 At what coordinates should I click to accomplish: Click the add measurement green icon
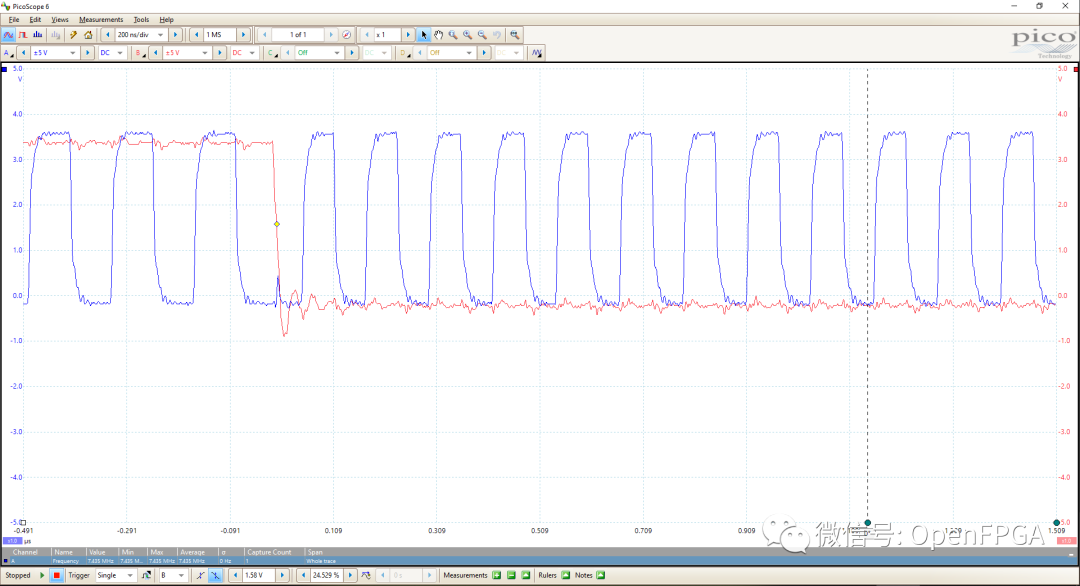click(496, 576)
